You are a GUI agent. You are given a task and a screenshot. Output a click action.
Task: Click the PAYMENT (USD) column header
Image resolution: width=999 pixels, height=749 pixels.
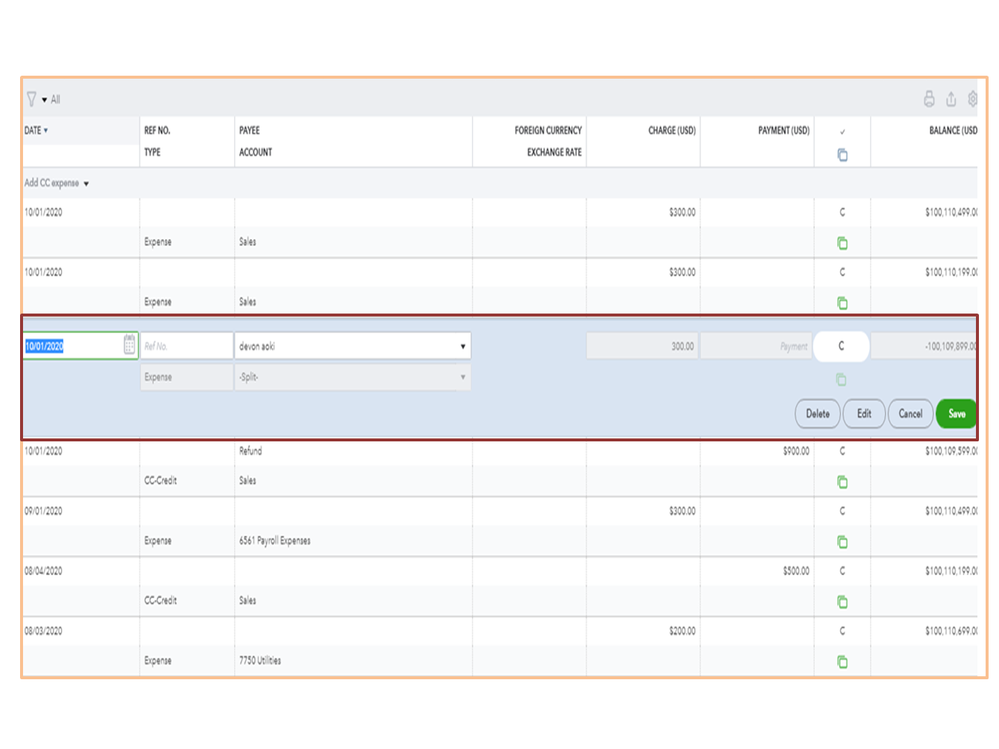click(784, 130)
